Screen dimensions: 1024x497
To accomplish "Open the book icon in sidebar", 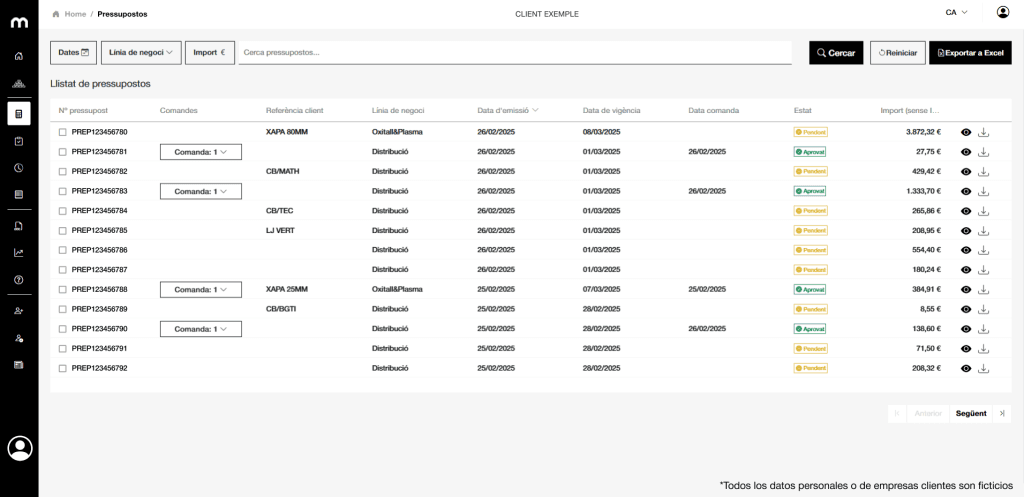I will coord(19,195).
